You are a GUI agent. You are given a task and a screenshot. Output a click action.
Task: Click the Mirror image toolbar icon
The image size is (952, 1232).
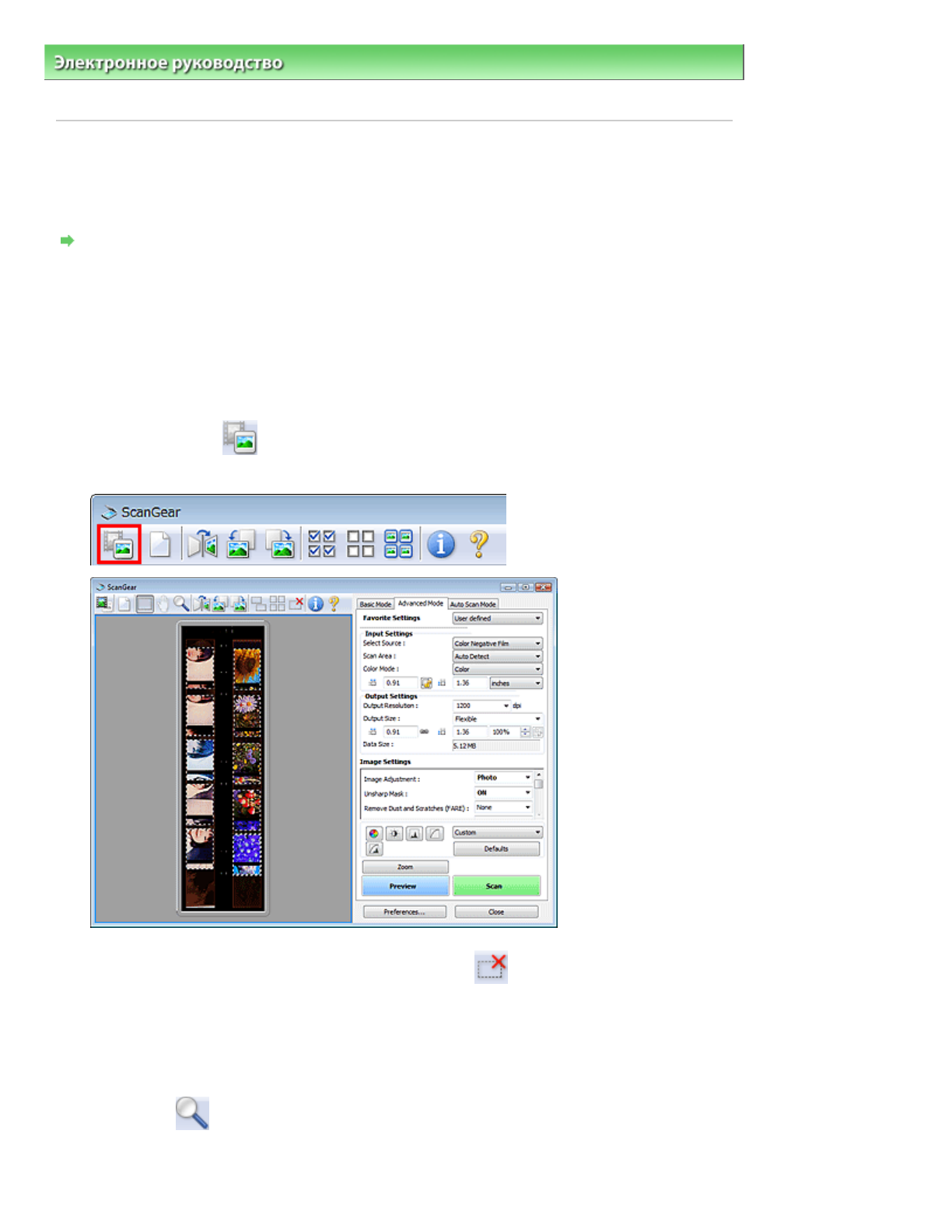pyautogui.click(x=202, y=544)
